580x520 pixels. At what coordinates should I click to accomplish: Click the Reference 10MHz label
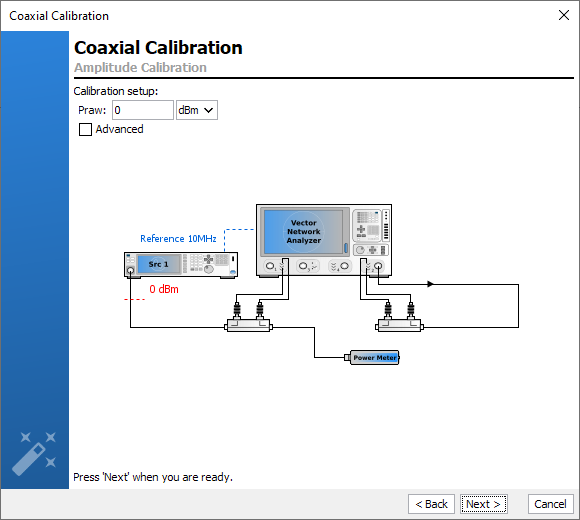pos(178,239)
